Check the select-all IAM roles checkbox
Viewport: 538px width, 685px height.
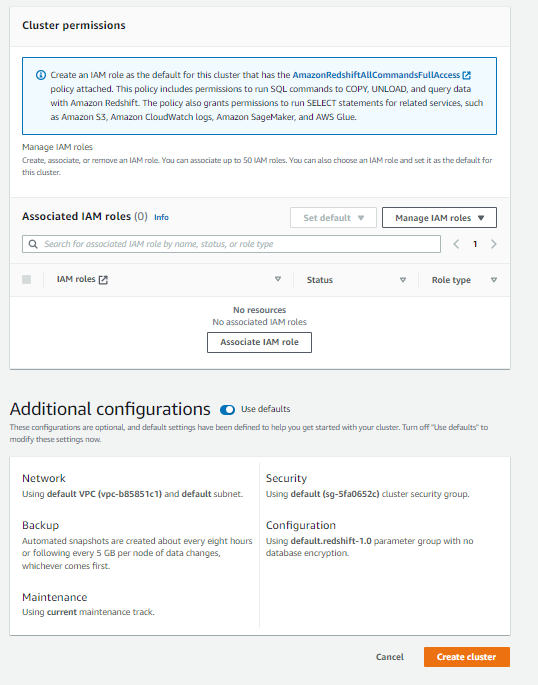pos(27,280)
